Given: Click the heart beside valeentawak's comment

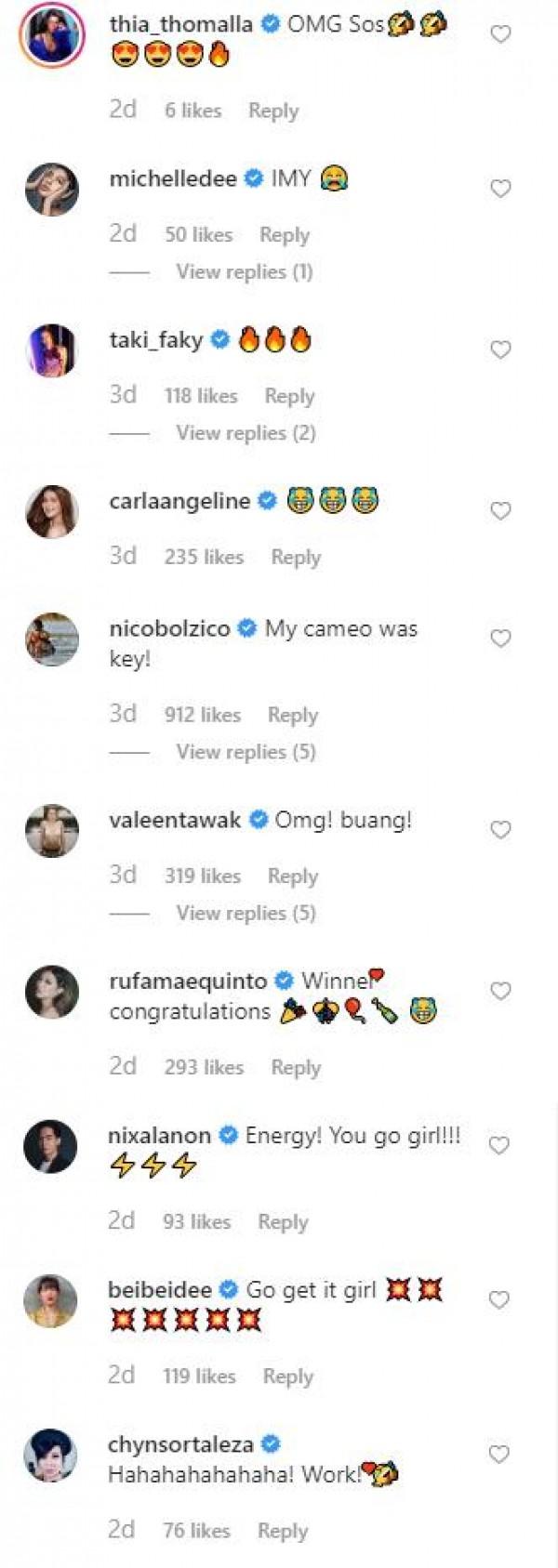Looking at the screenshot, I should click(x=500, y=830).
